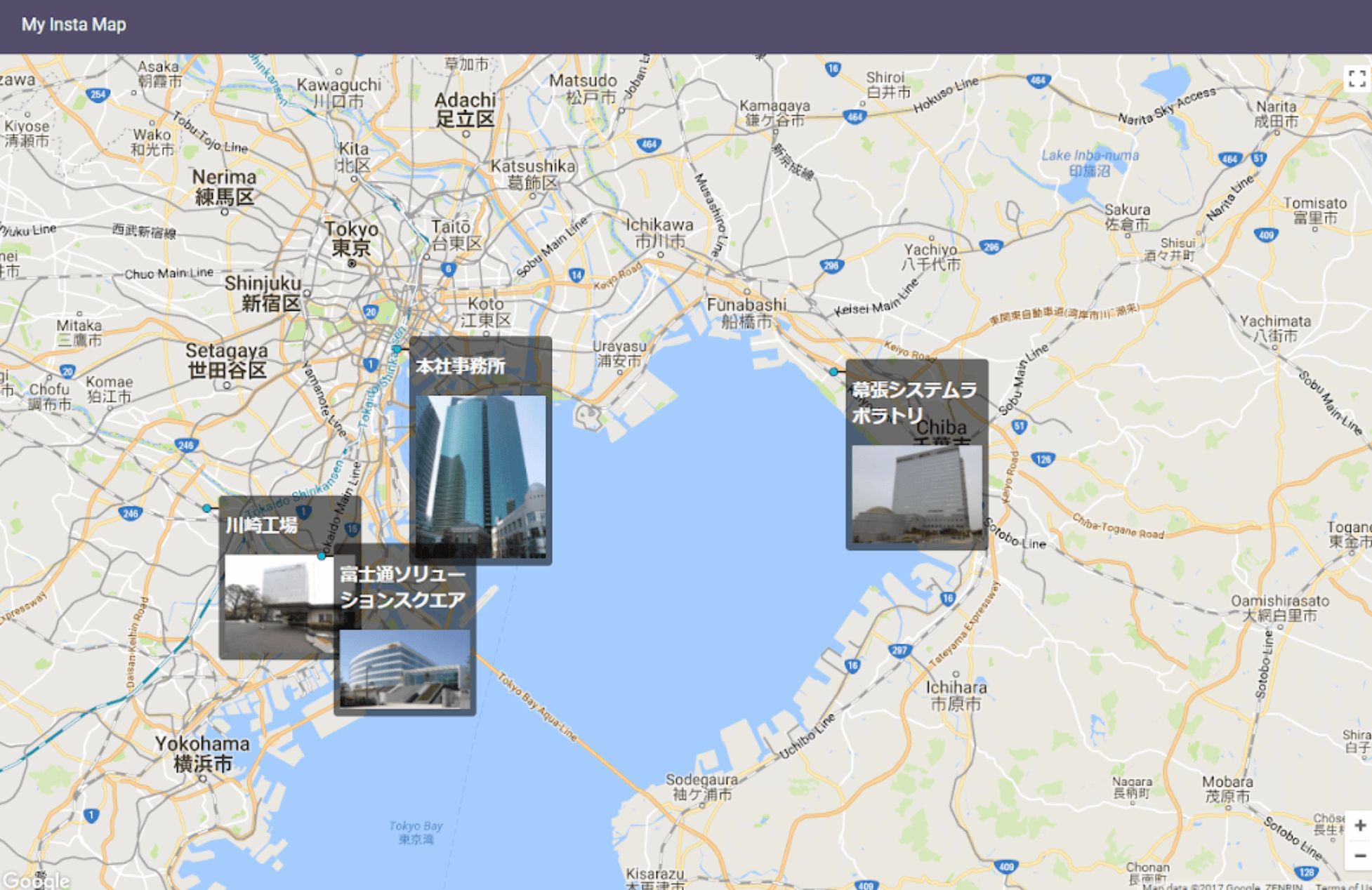The image size is (1372, 890).
Task: Click the Ichihara 市原市 map label
Action: 956,696
